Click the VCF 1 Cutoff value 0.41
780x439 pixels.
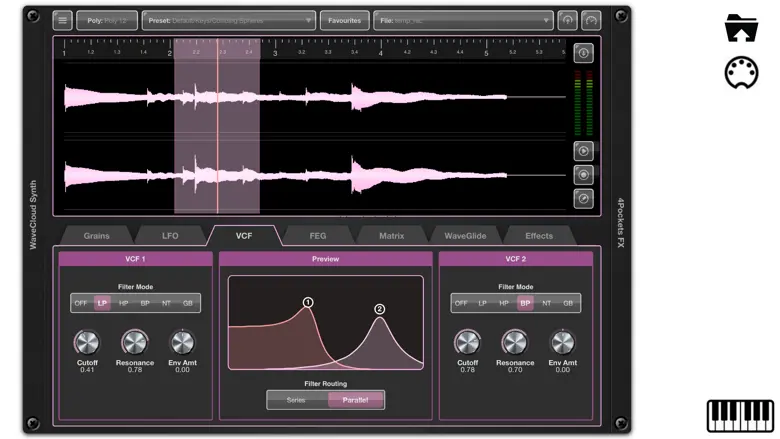[87, 370]
